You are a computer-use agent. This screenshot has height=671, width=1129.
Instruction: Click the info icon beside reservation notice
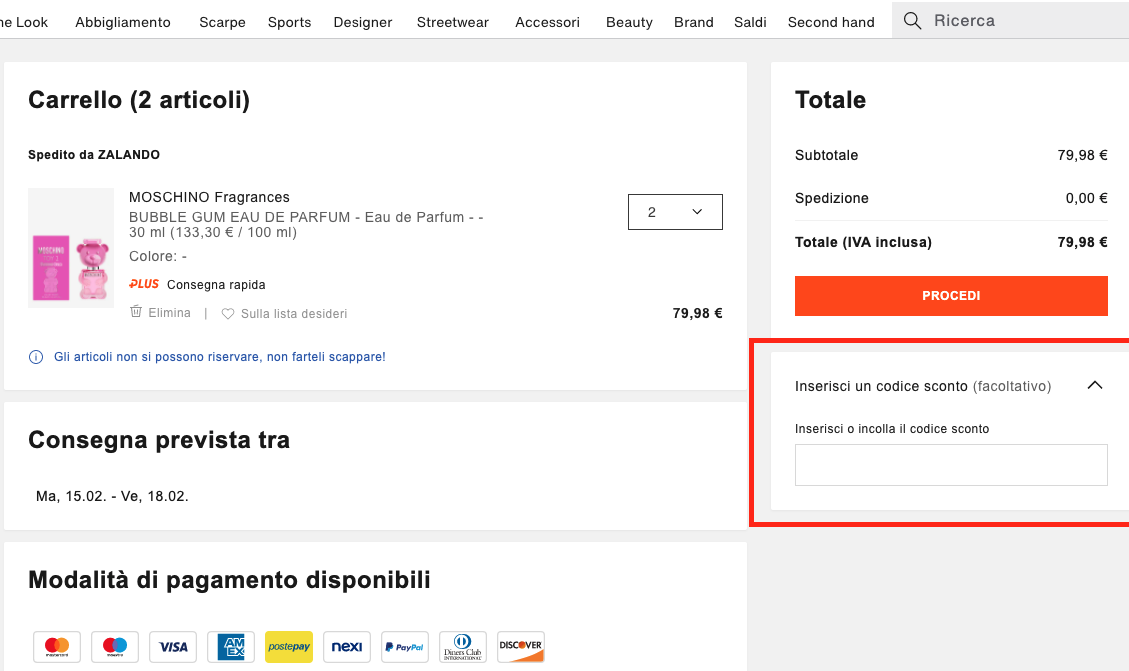pos(35,357)
